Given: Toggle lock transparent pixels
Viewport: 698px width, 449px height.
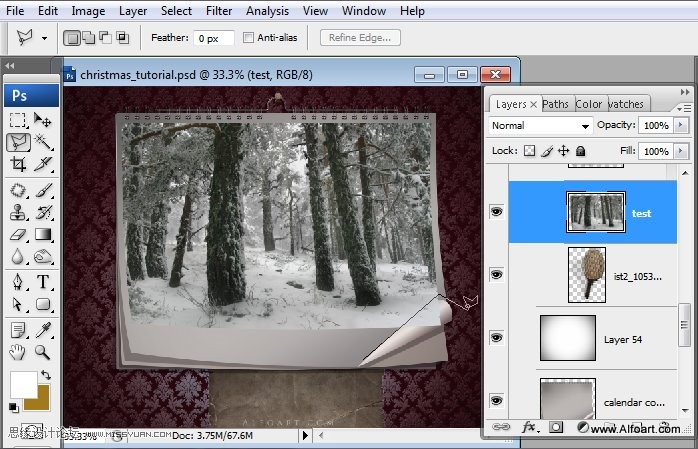Looking at the screenshot, I should (x=529, y=151).
